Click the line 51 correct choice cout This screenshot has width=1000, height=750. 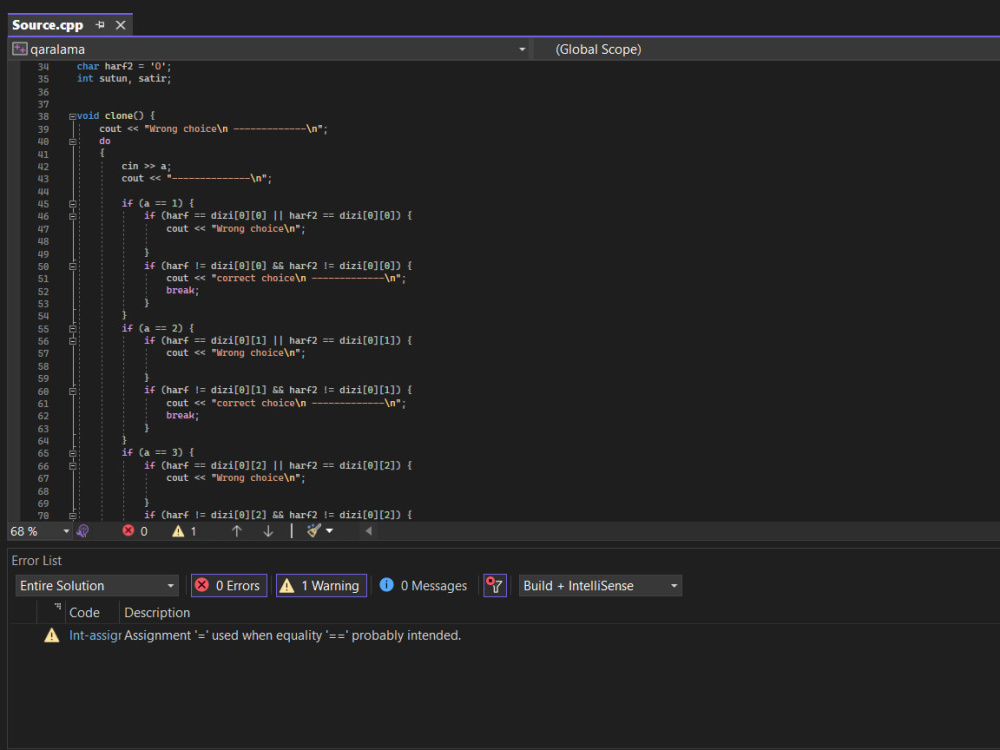tap(286, 279)
